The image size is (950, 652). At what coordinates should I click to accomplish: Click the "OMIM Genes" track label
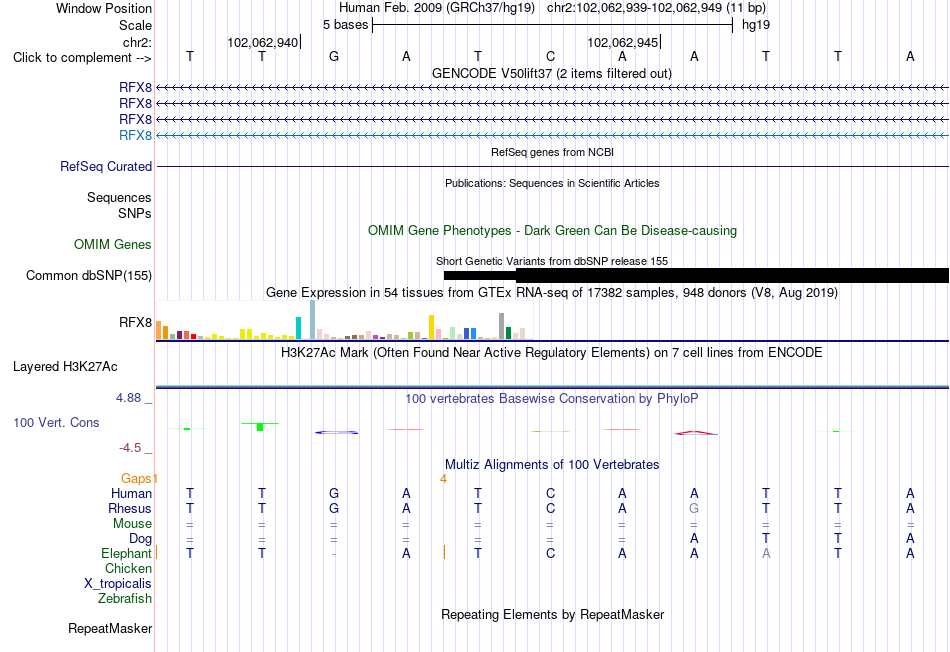pyautogui.click(x=113, y=244)
